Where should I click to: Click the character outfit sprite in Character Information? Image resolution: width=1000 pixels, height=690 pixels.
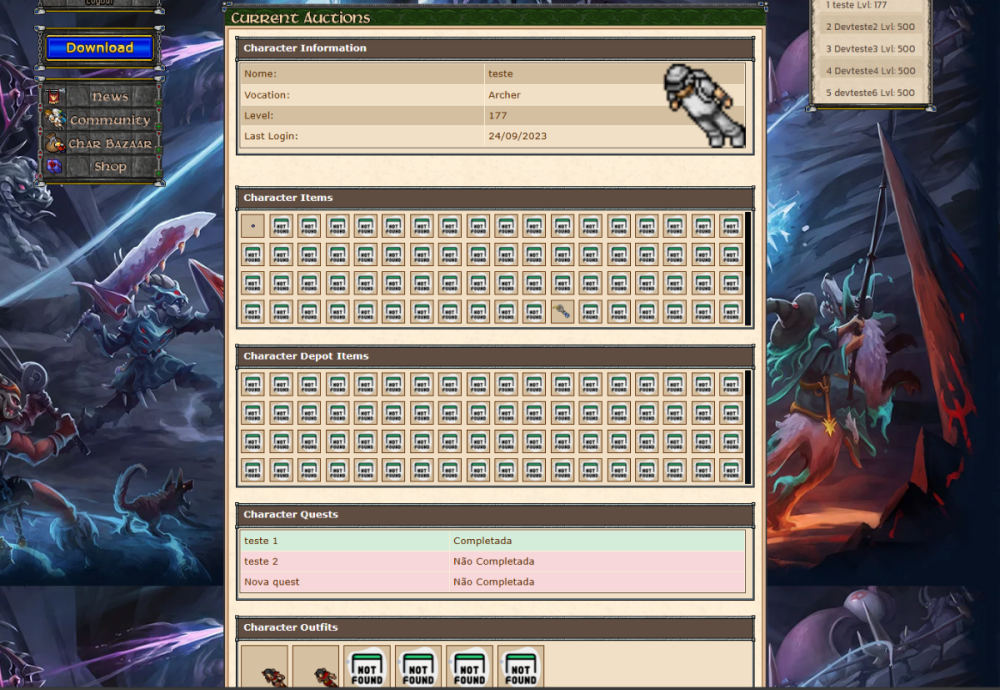(x=704, y=105)
